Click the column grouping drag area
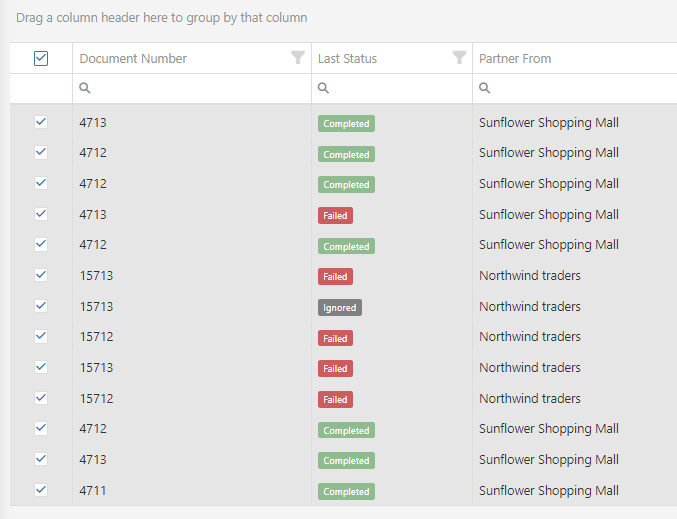The image size is (677, 519). pos(162,18)
